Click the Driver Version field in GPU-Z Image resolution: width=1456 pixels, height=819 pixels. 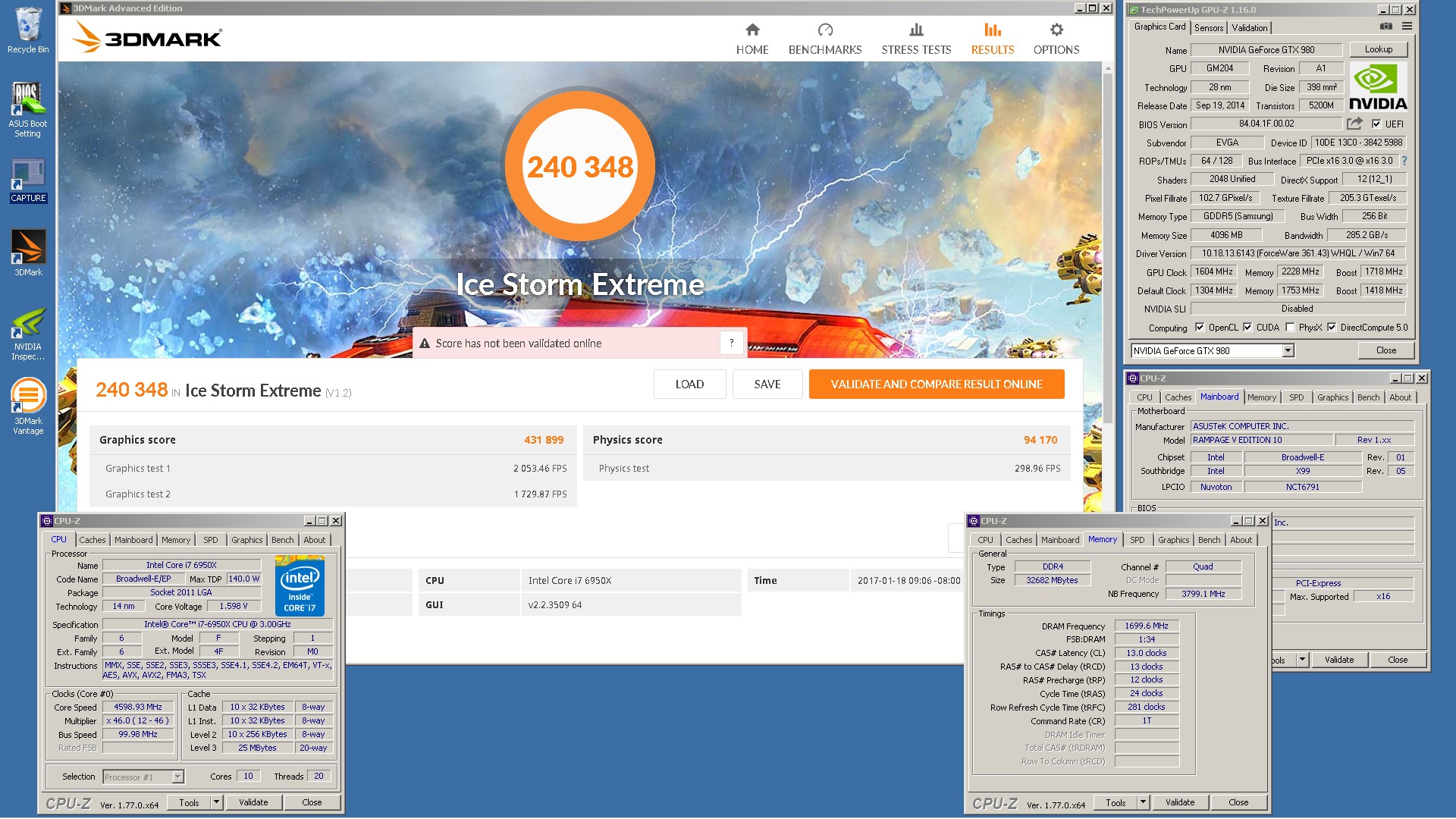(x=1298, y=253)
